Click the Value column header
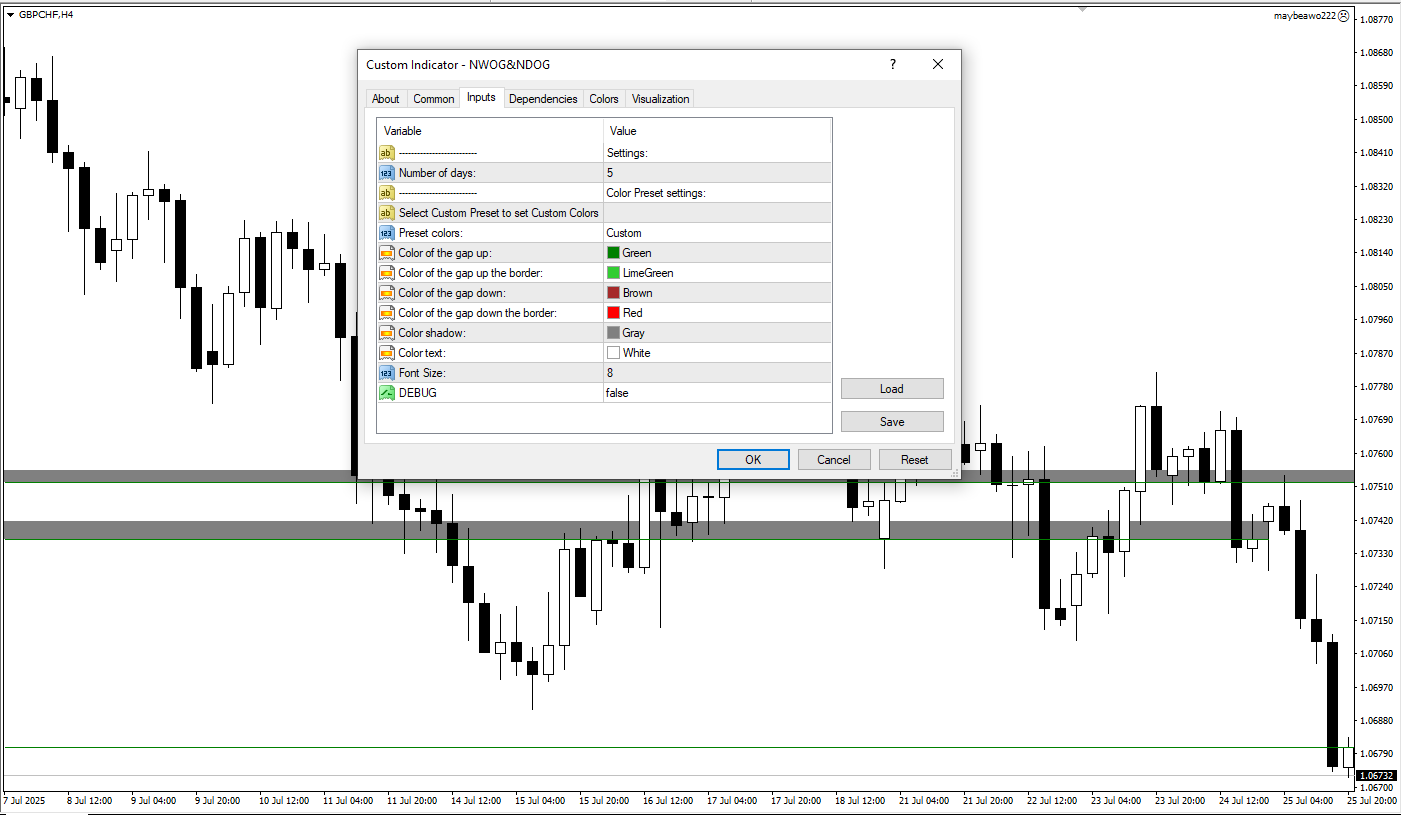 717,131
